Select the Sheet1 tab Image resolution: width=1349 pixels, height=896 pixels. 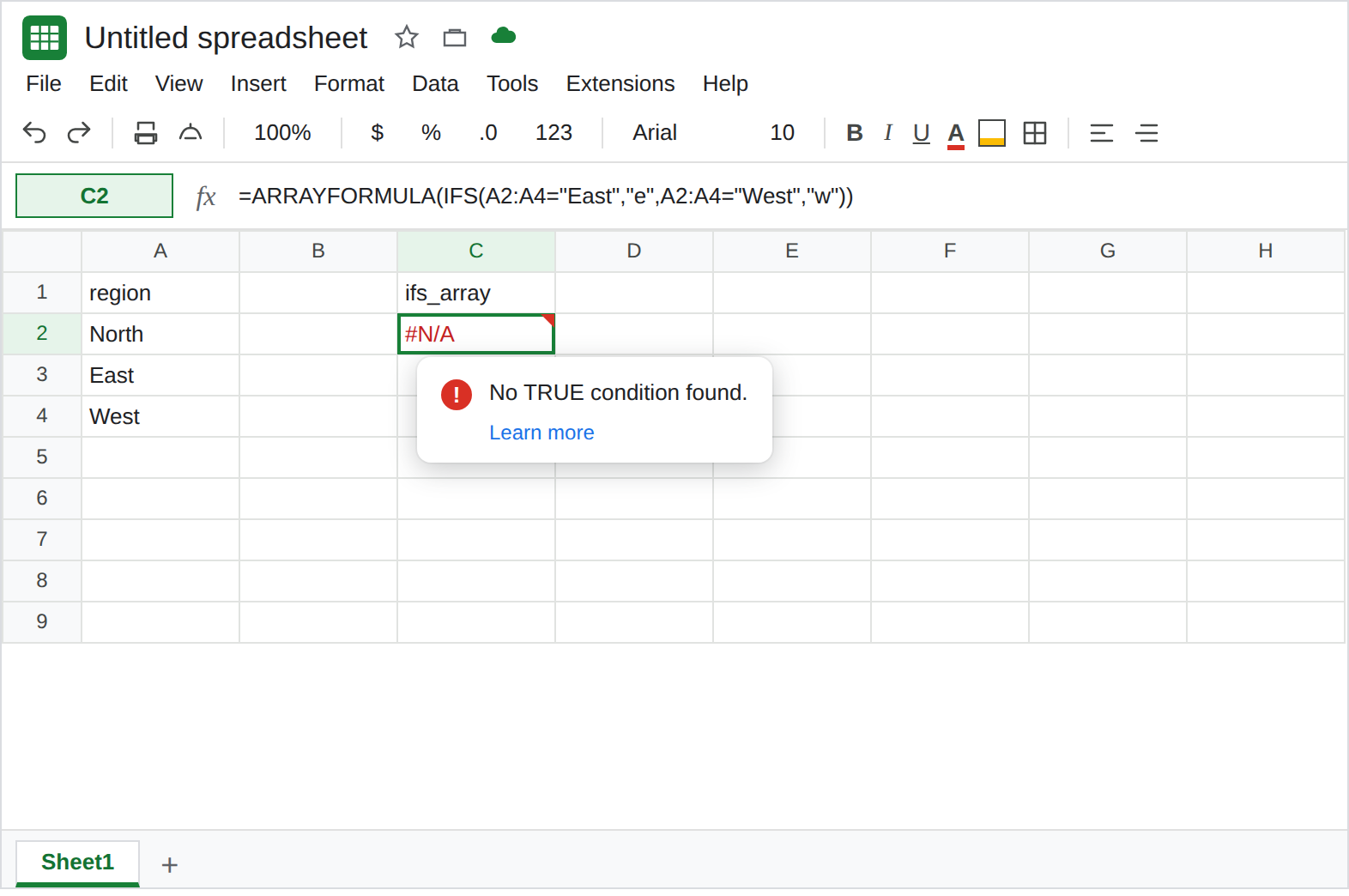tap(77, 863)
